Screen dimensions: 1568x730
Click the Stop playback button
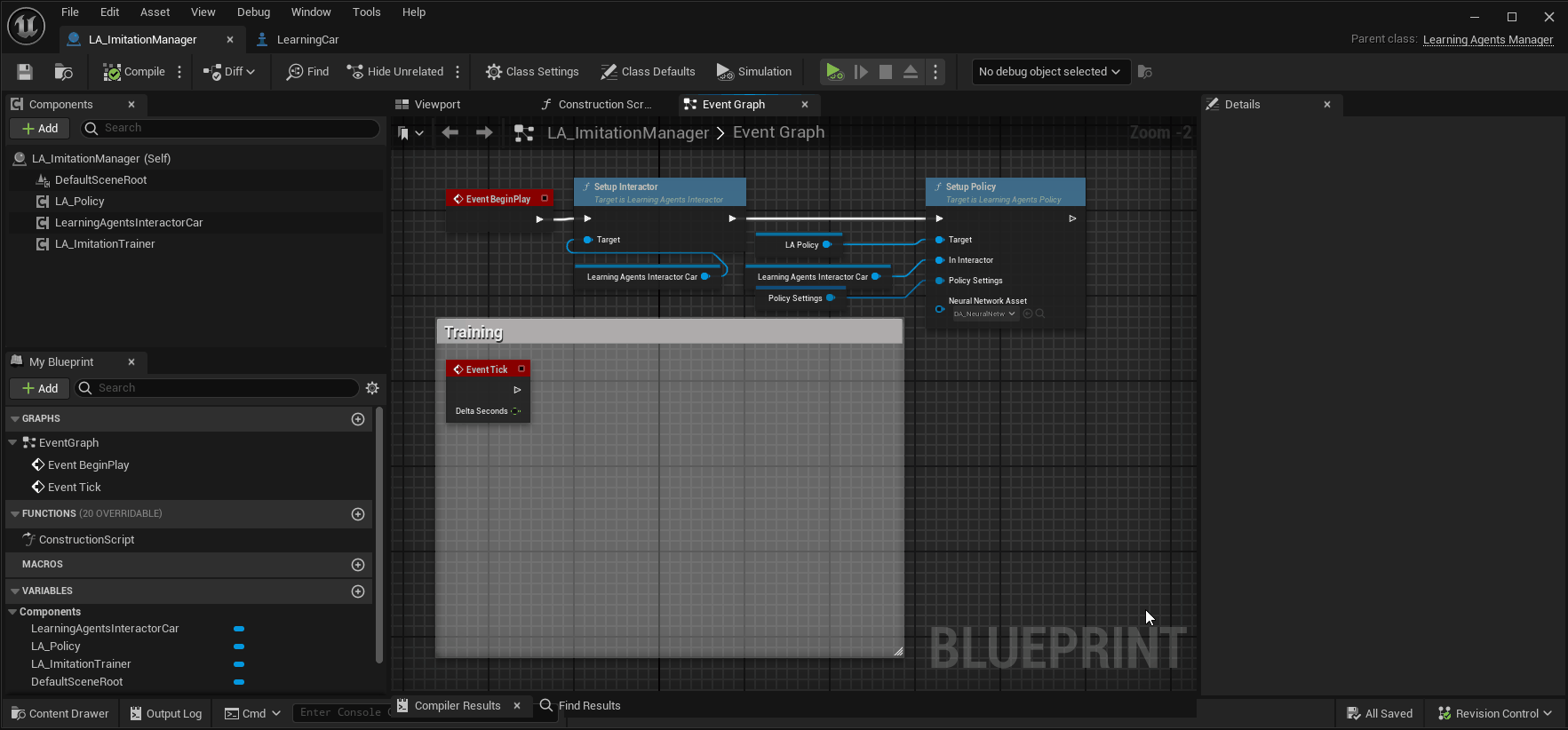pos(886,72)
